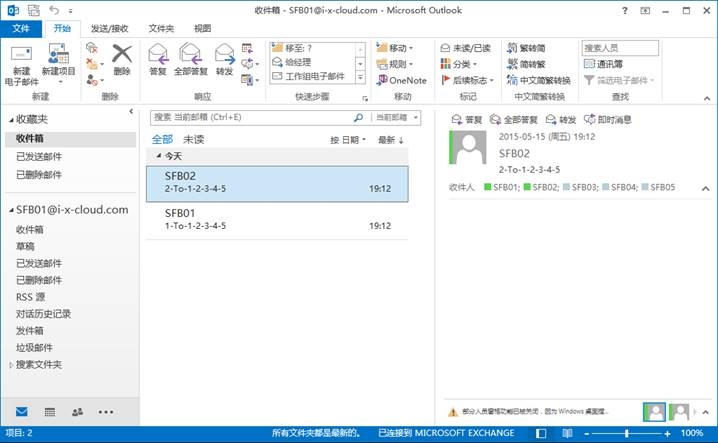Select quick step 工作组电子邮件
Viewport: 718px width, 443px height.
[x=313, y=77]
